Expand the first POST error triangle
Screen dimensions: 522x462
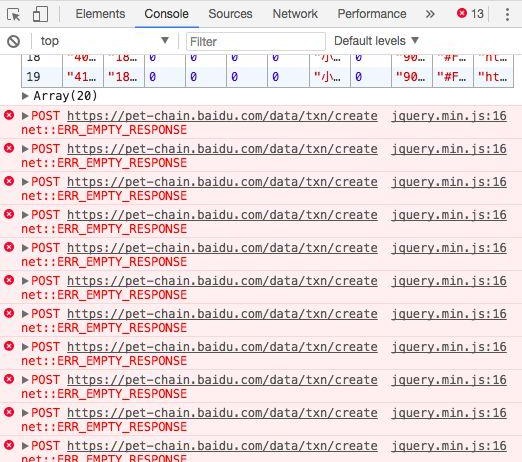(25, 116)
